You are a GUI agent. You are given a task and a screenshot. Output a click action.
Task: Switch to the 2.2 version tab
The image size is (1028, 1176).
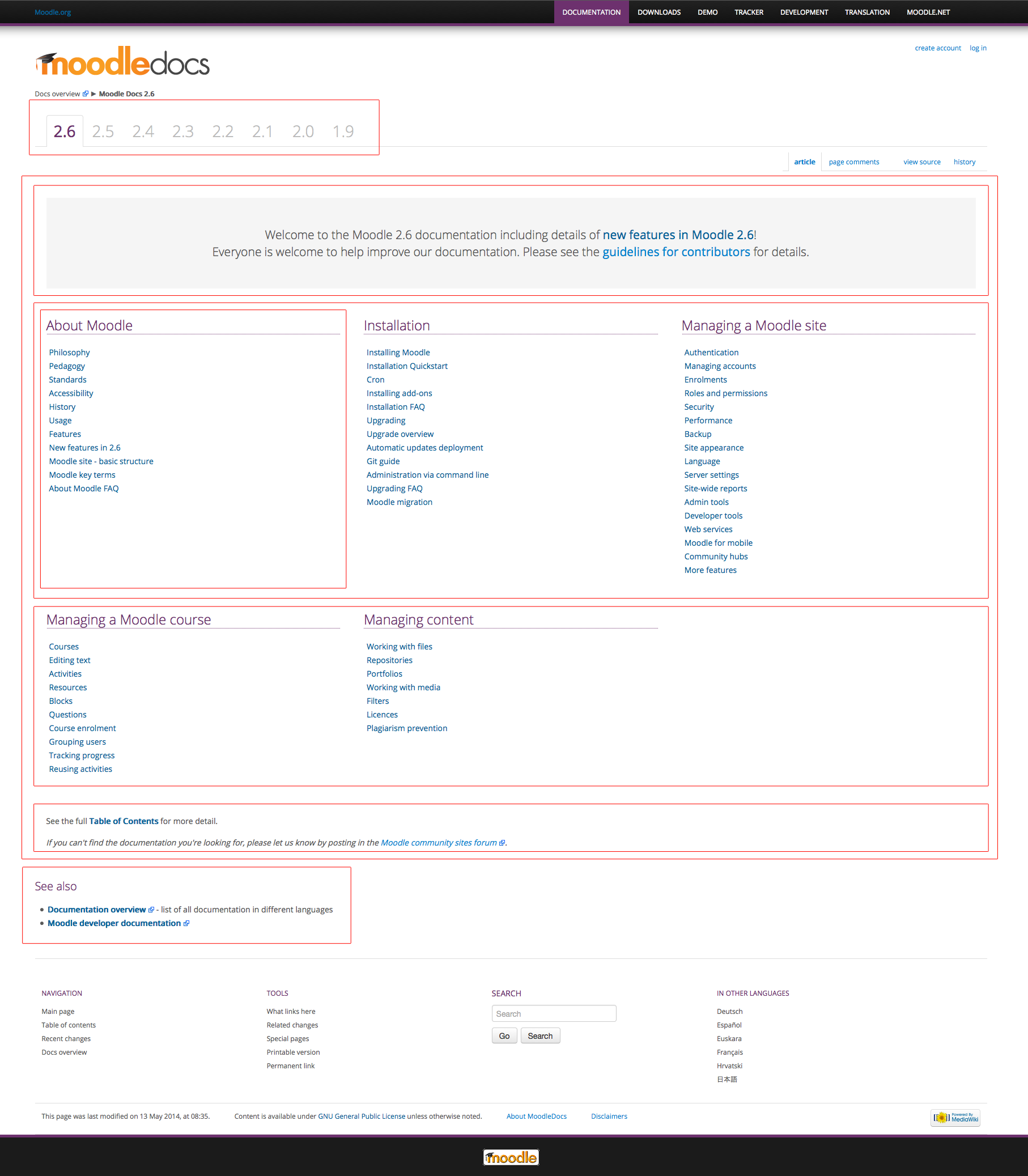pos(223,131)
